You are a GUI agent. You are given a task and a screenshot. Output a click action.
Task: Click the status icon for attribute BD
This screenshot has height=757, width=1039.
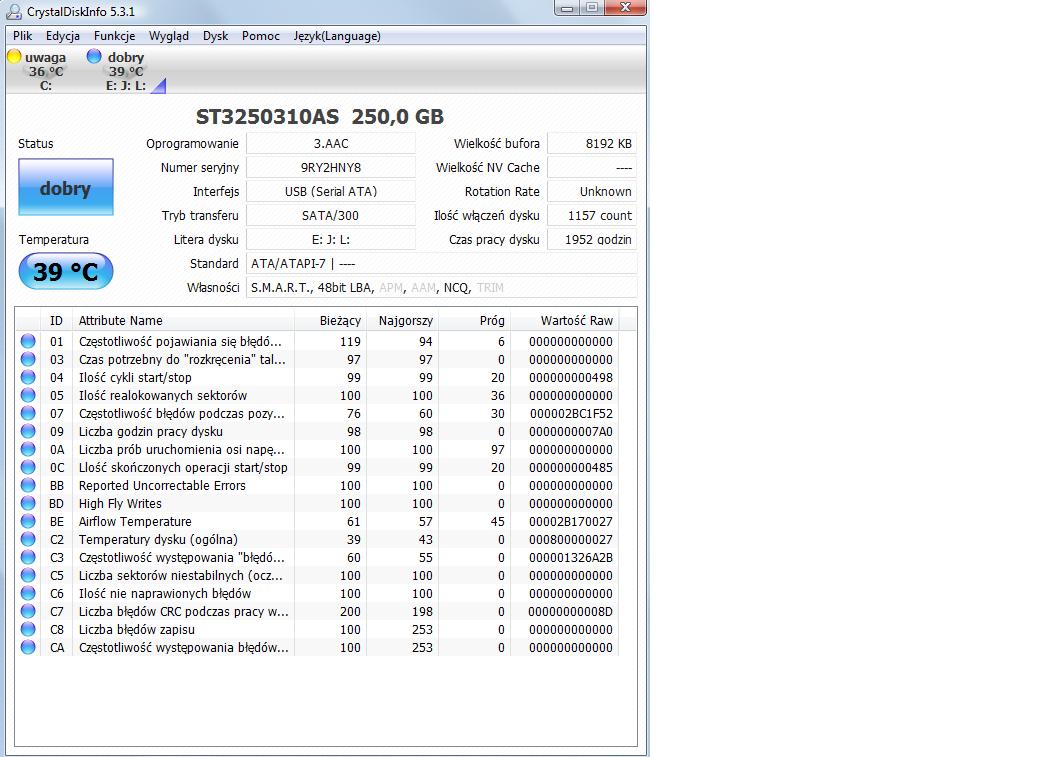(x=28, y=503)
